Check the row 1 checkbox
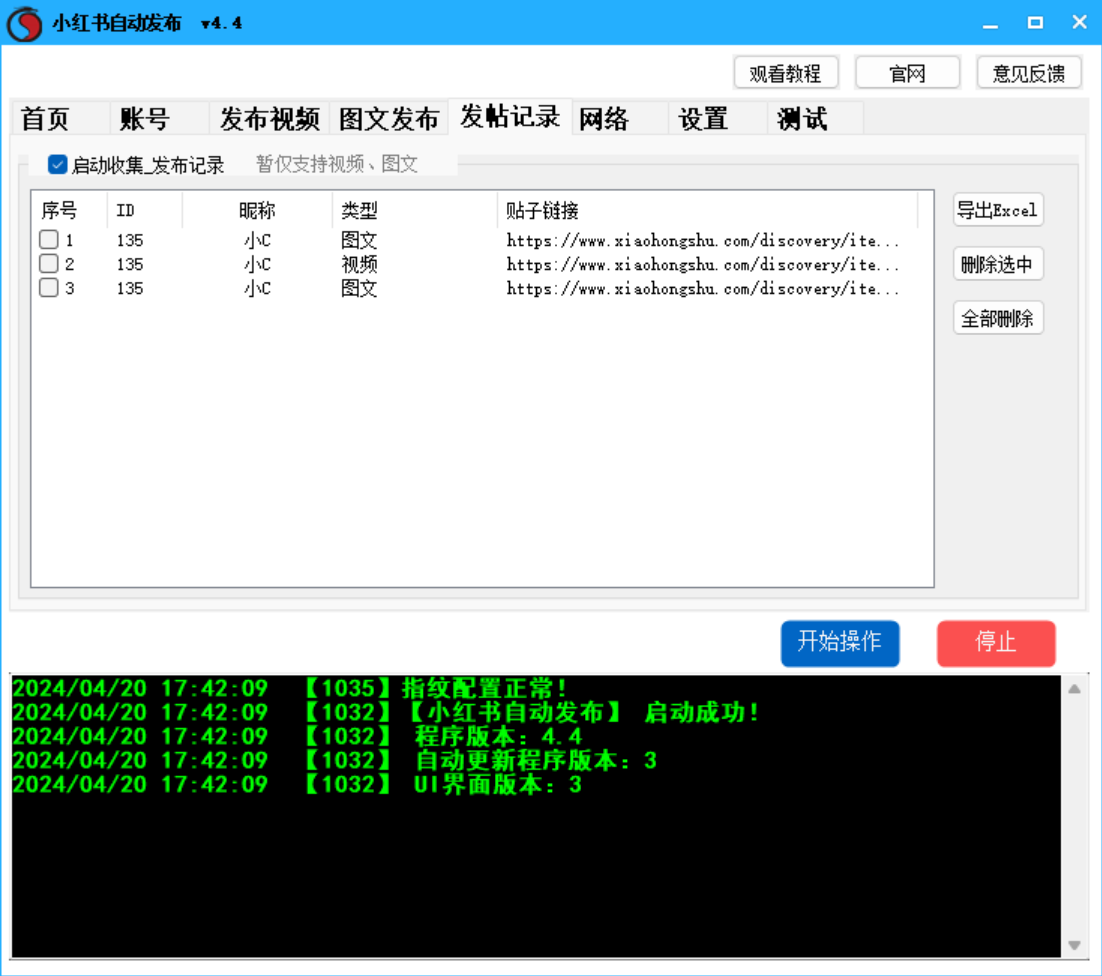The width and height of the screenshot is (1102, 976). click(48, 240)
